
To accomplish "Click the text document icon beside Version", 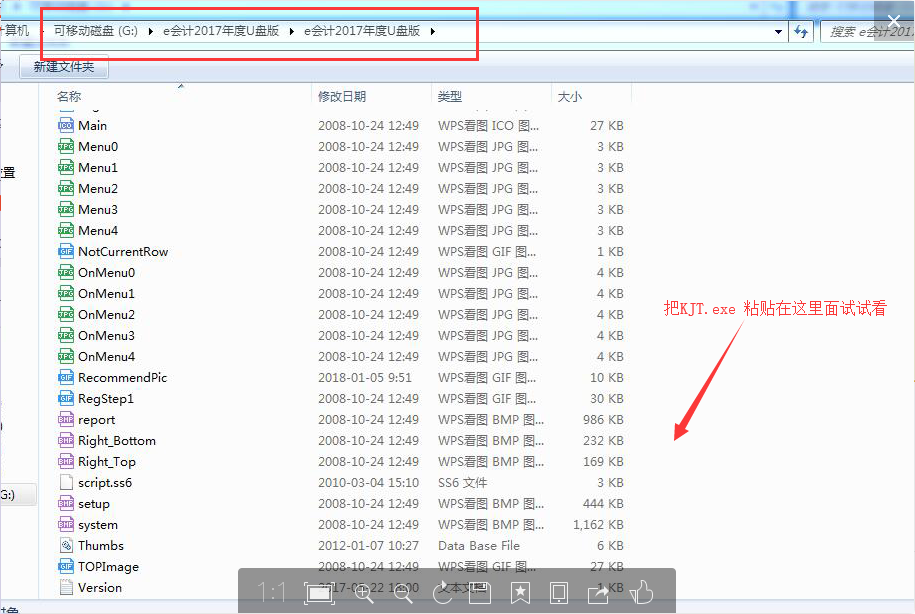I will 65,588.
